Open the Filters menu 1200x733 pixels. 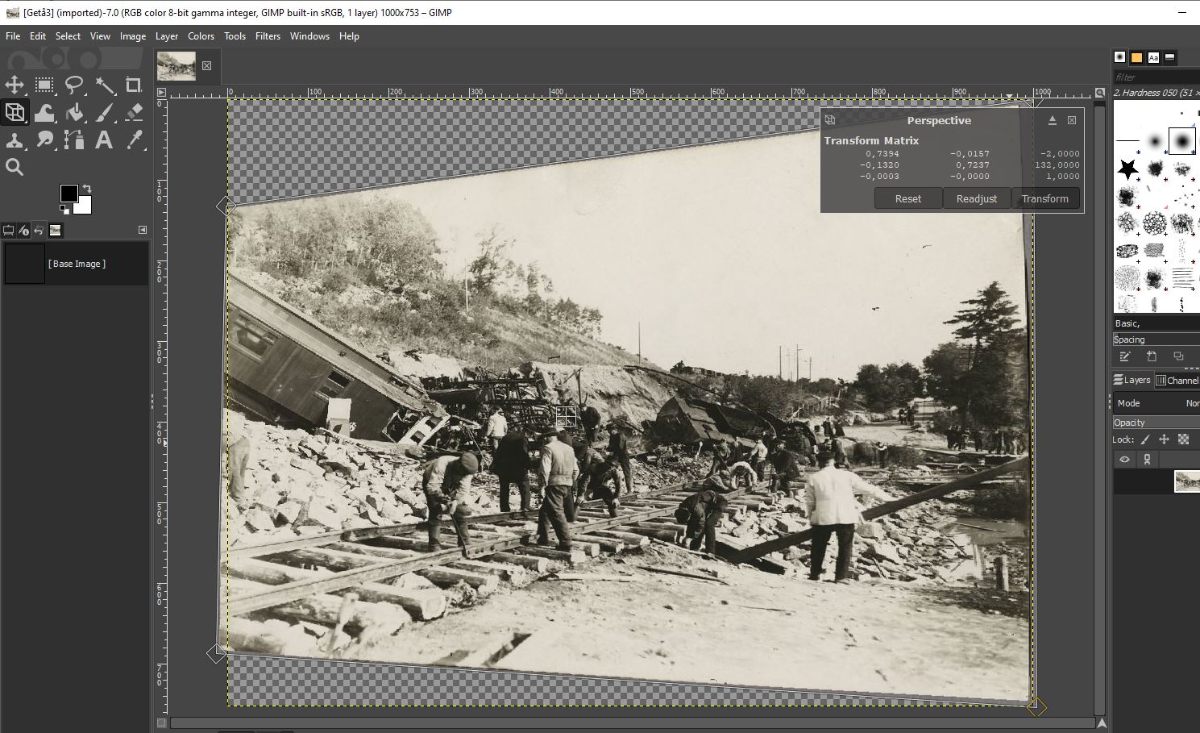[267, 36]
